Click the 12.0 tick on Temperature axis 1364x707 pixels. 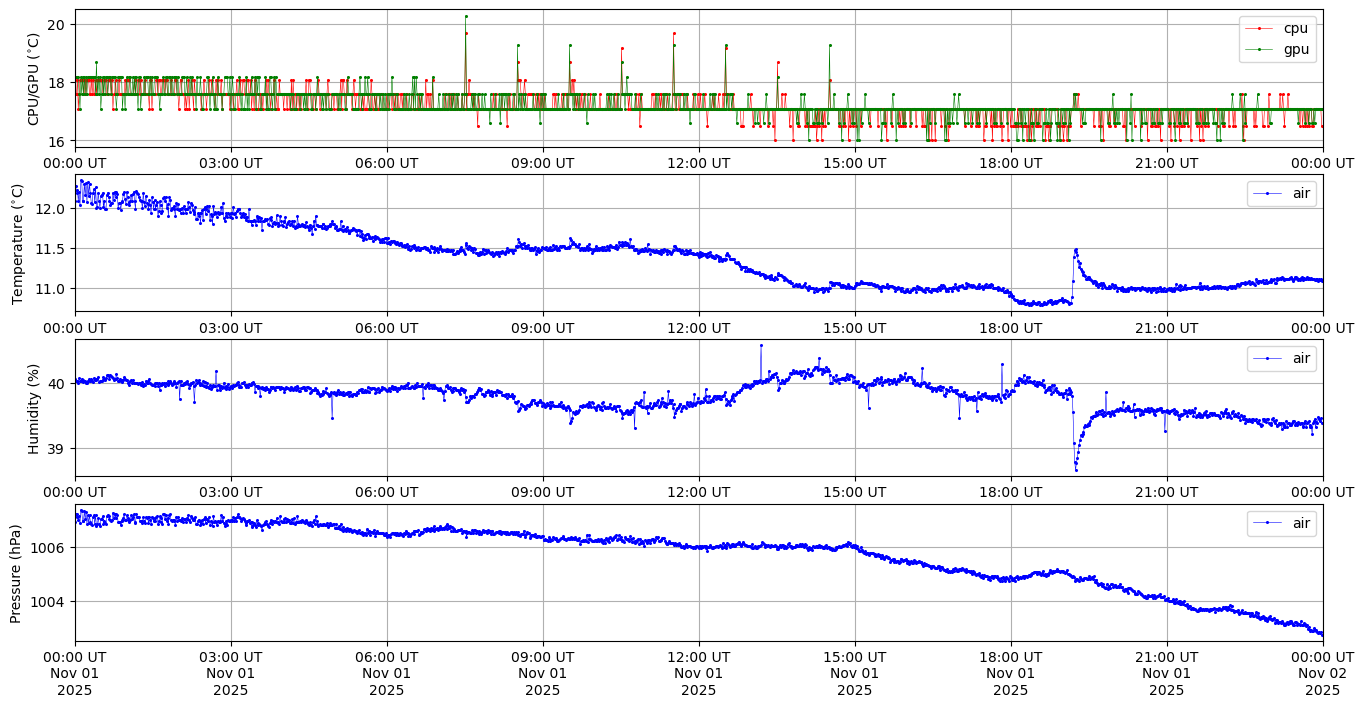pos(50,209)
